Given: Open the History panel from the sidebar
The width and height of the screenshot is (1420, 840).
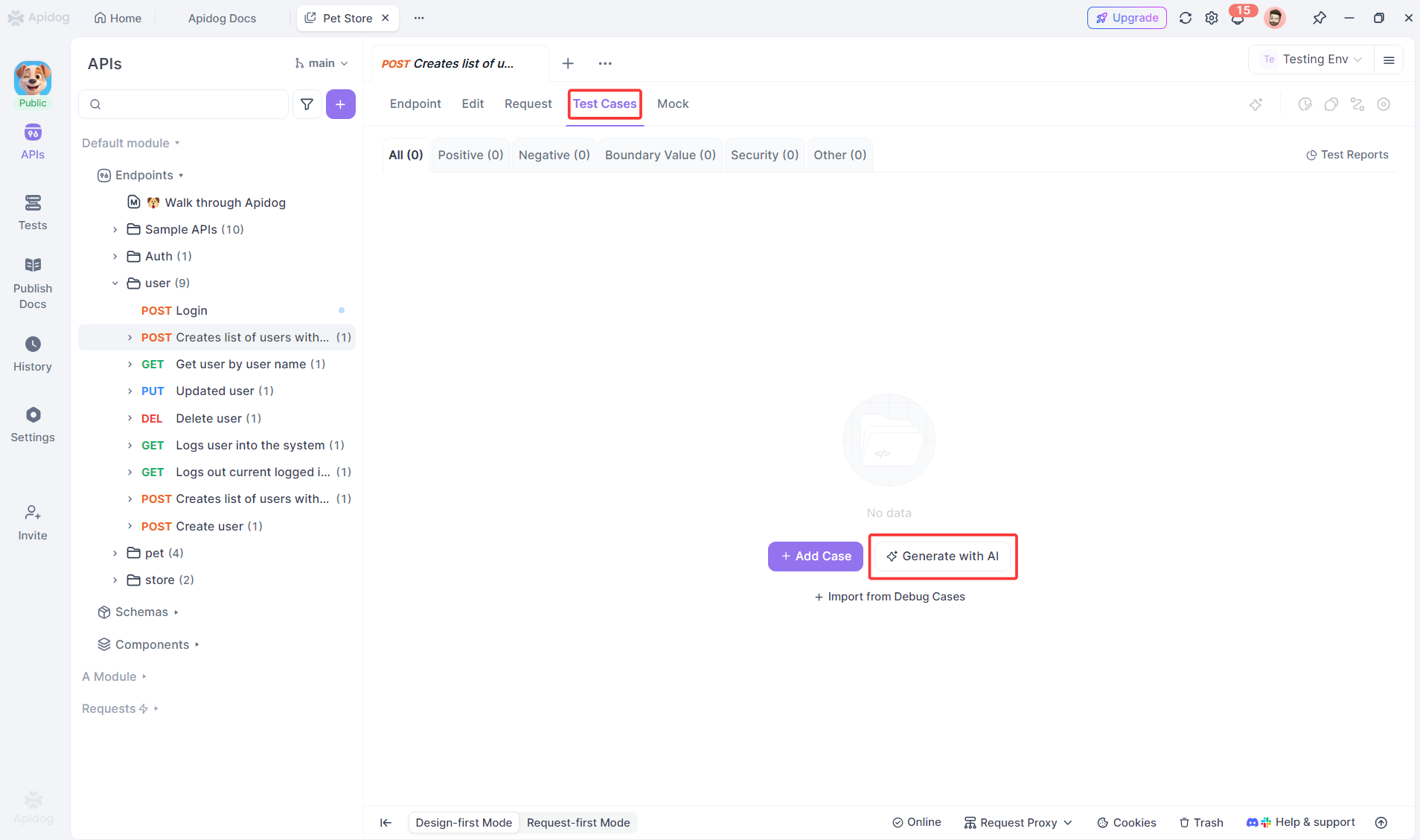Looking at the screenshot, I should pos(32,353).
